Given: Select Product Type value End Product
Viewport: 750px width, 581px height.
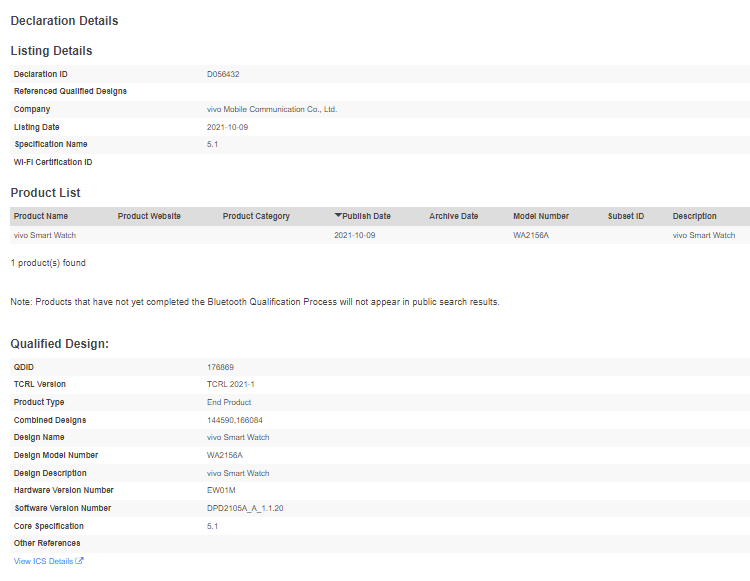Looking at the screenshot, I should 229,402.
